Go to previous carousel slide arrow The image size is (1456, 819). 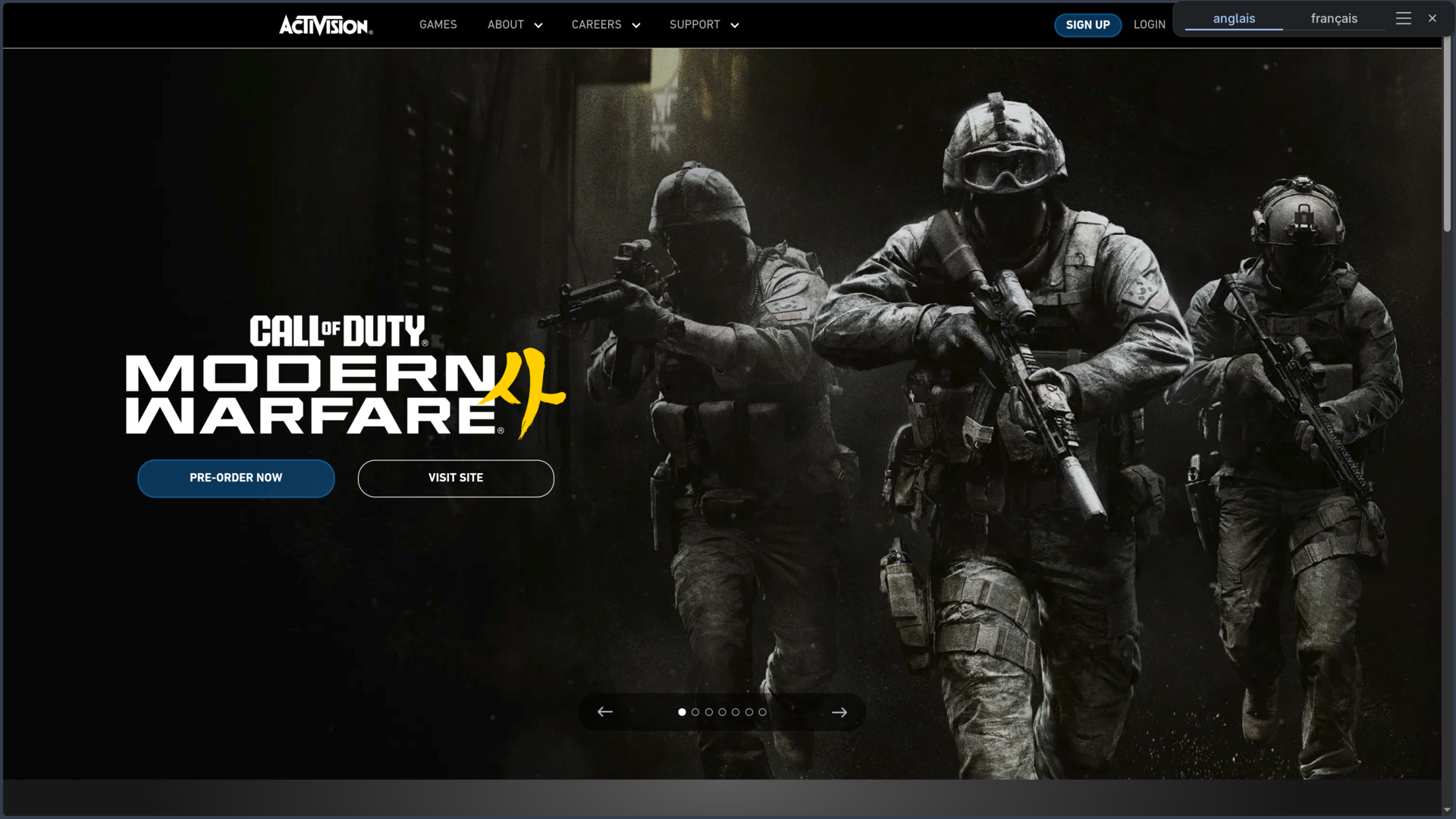pyautogui.click(x=604, y=711)
